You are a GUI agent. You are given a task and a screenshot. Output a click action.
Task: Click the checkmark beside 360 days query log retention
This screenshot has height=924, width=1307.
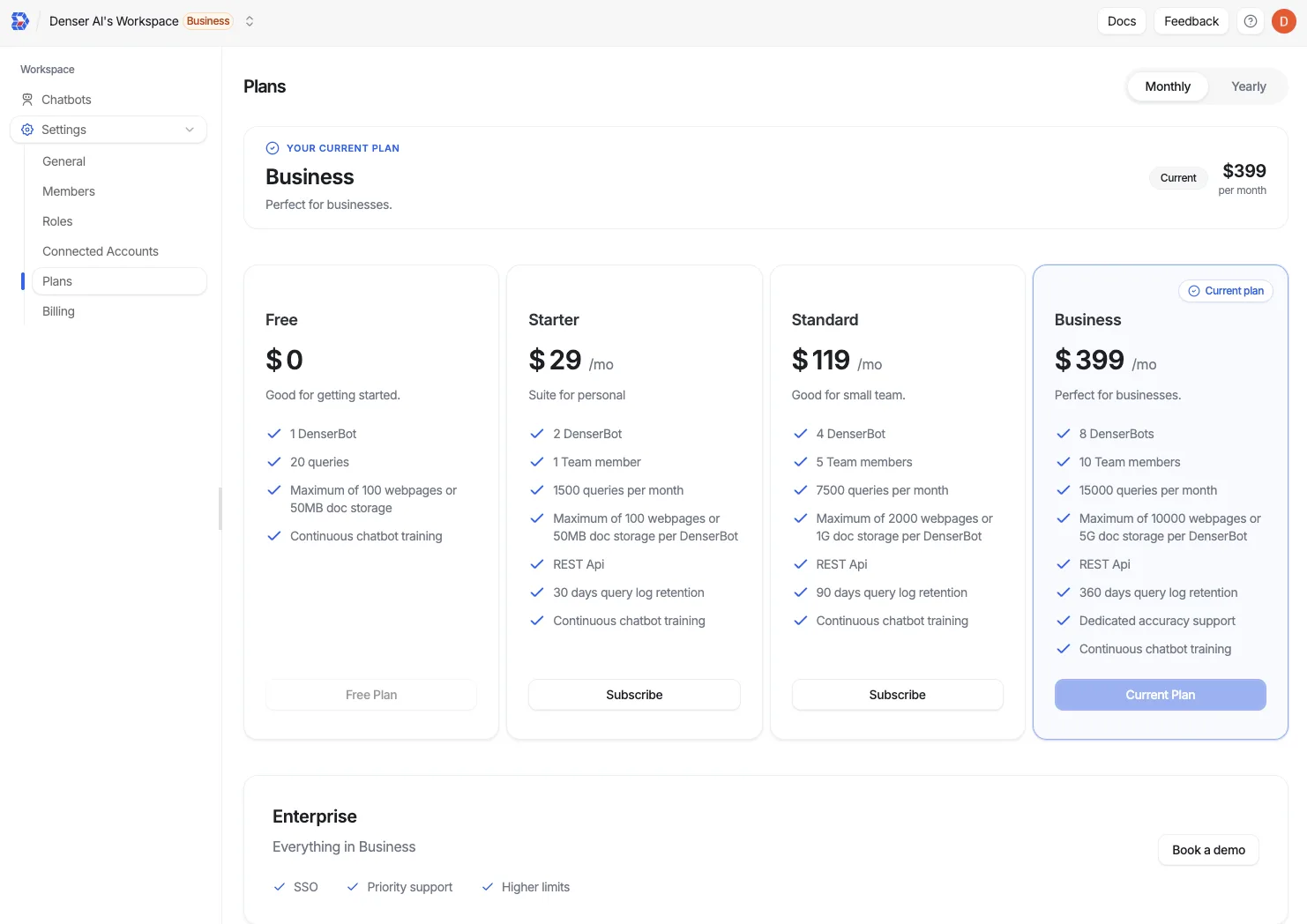click(1064, 592)
